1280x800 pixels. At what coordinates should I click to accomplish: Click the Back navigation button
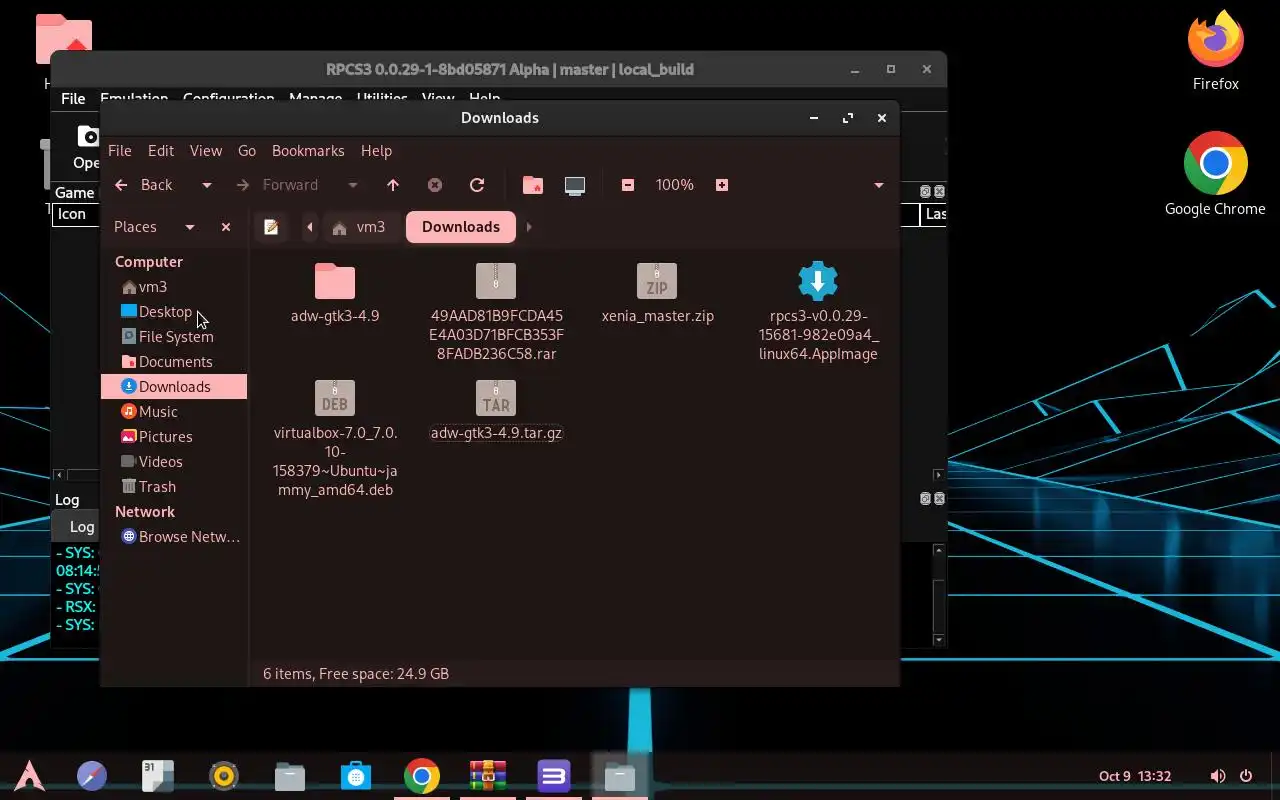[x=144, y=185]
